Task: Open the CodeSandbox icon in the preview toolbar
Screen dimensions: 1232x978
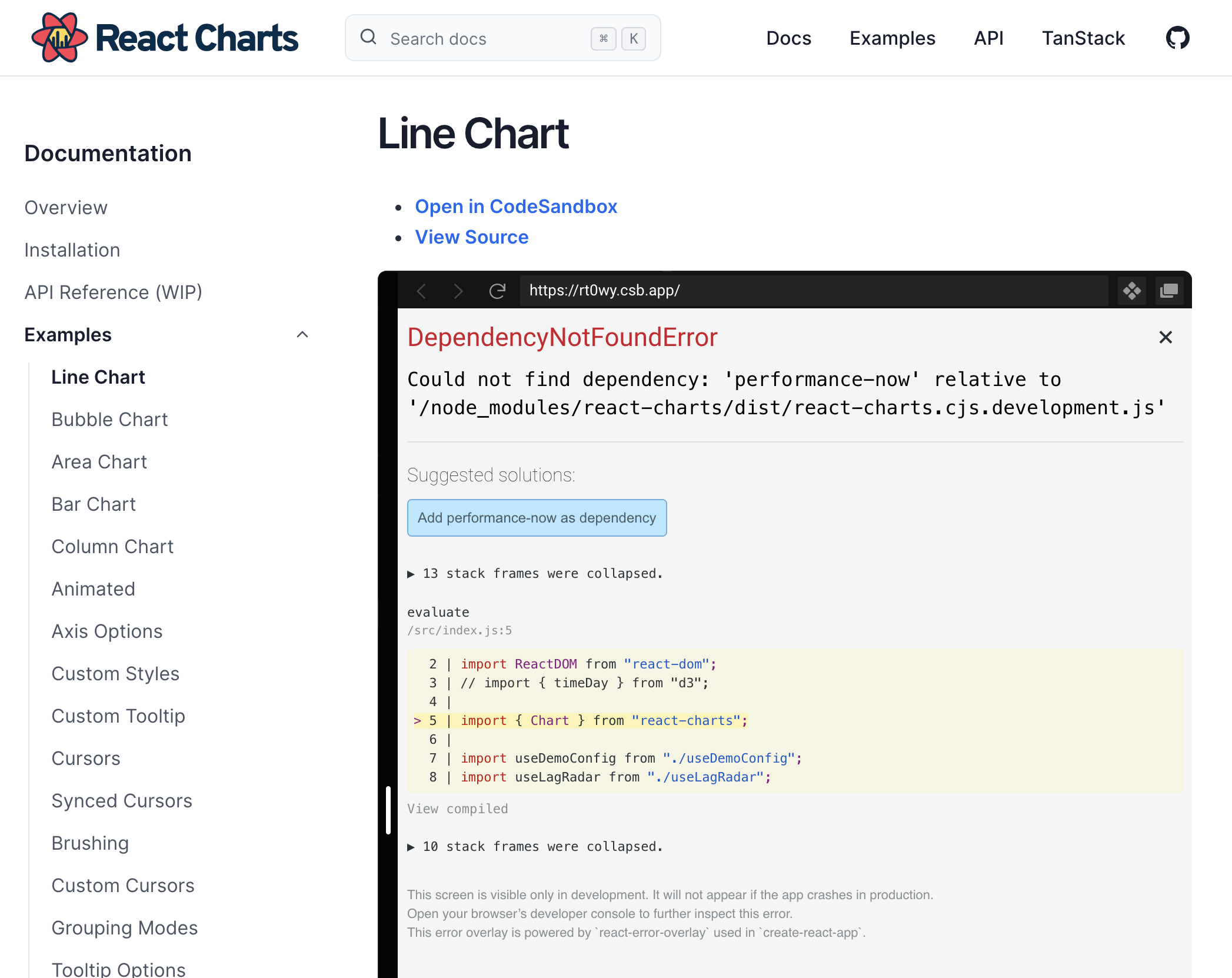Action: 1133,290
